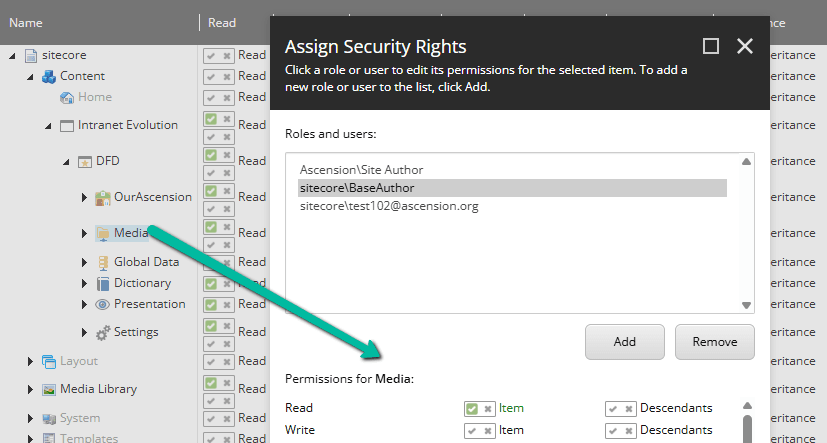Click the Intranet Evolution window icon
Screen dimensions: 827x443
tap(67, 126)
